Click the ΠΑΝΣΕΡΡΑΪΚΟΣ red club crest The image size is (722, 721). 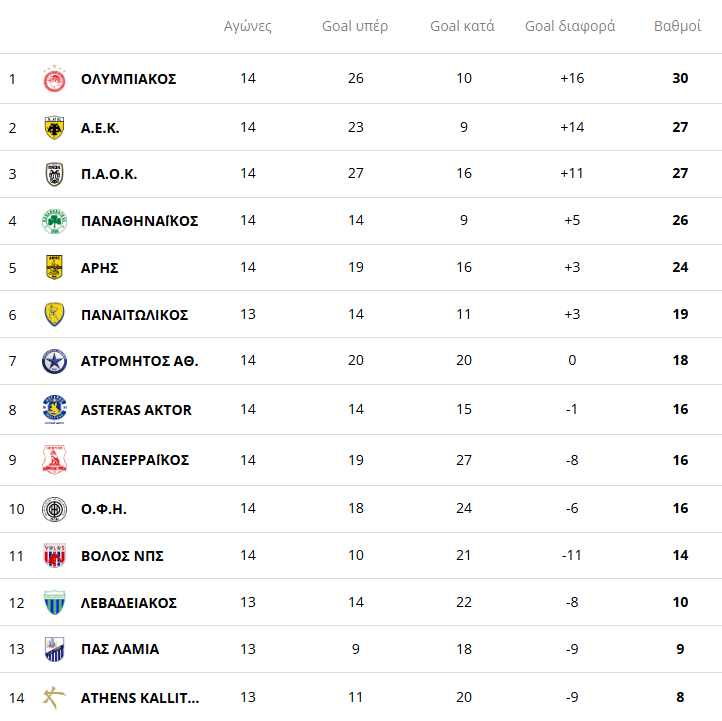coord(54,460)
